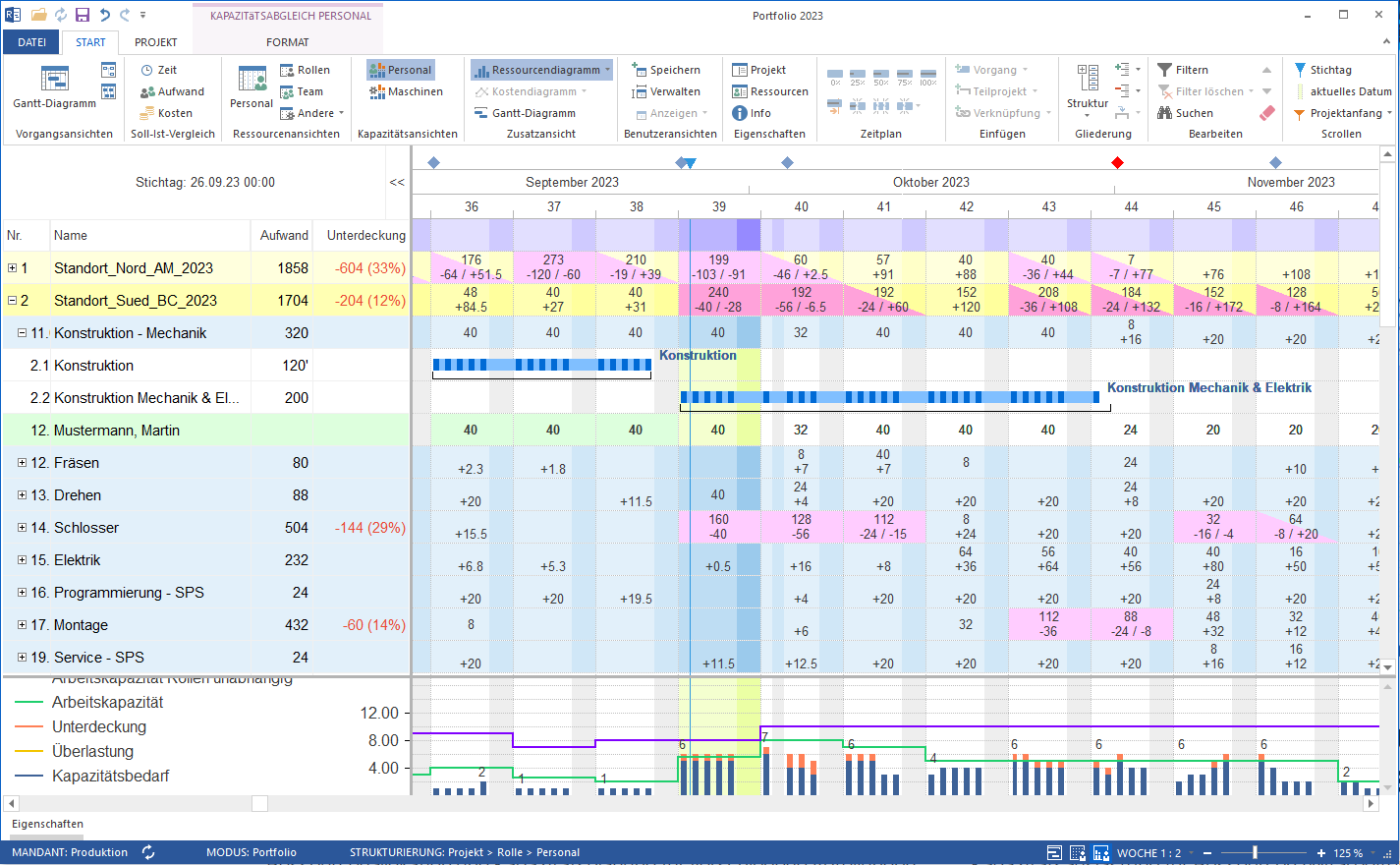Open large Personal resource view
Screen dimensions: 1400x865
click(x=252, y=86)
